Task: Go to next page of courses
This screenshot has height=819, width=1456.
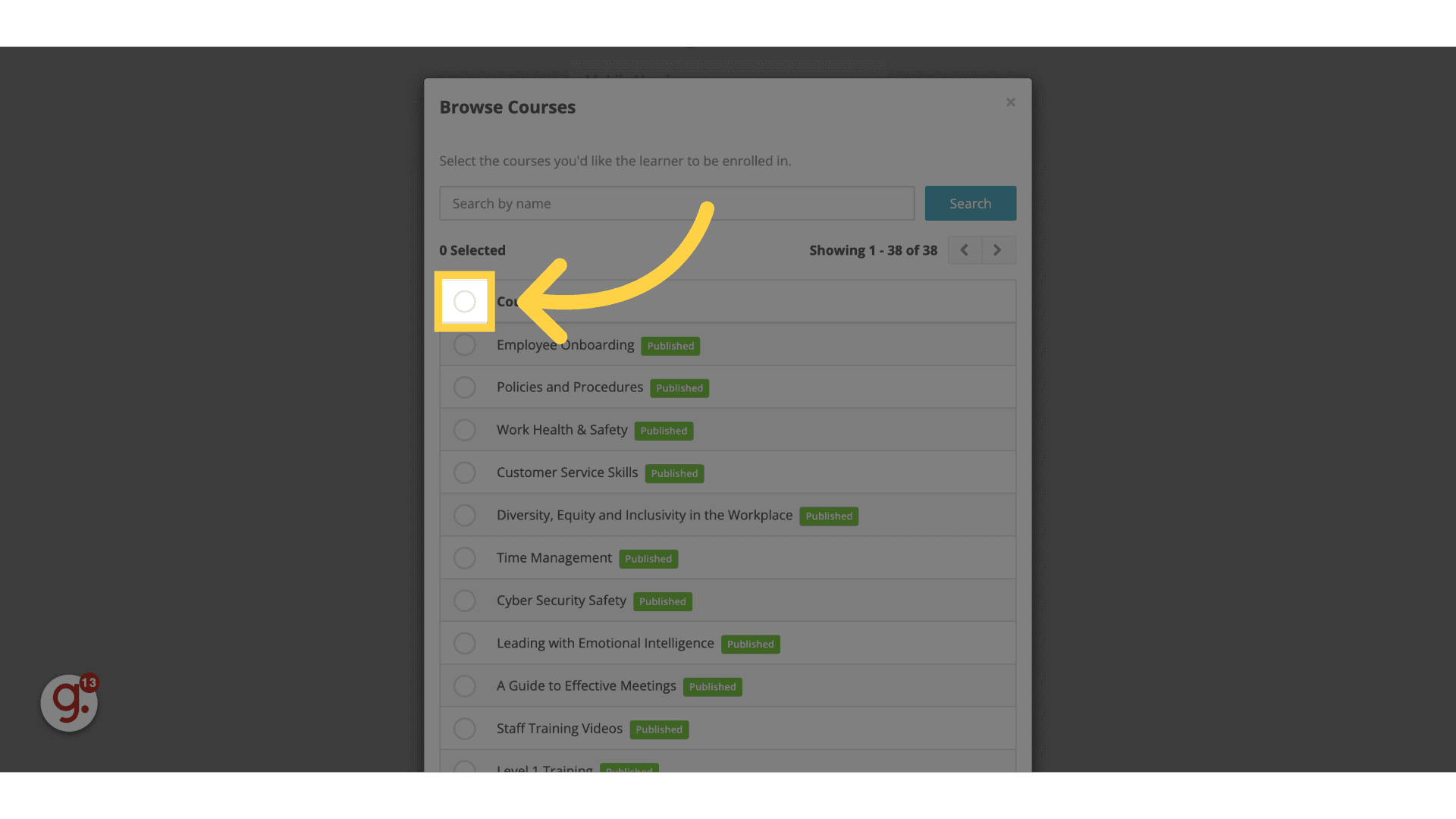Action: click(998, 250)
